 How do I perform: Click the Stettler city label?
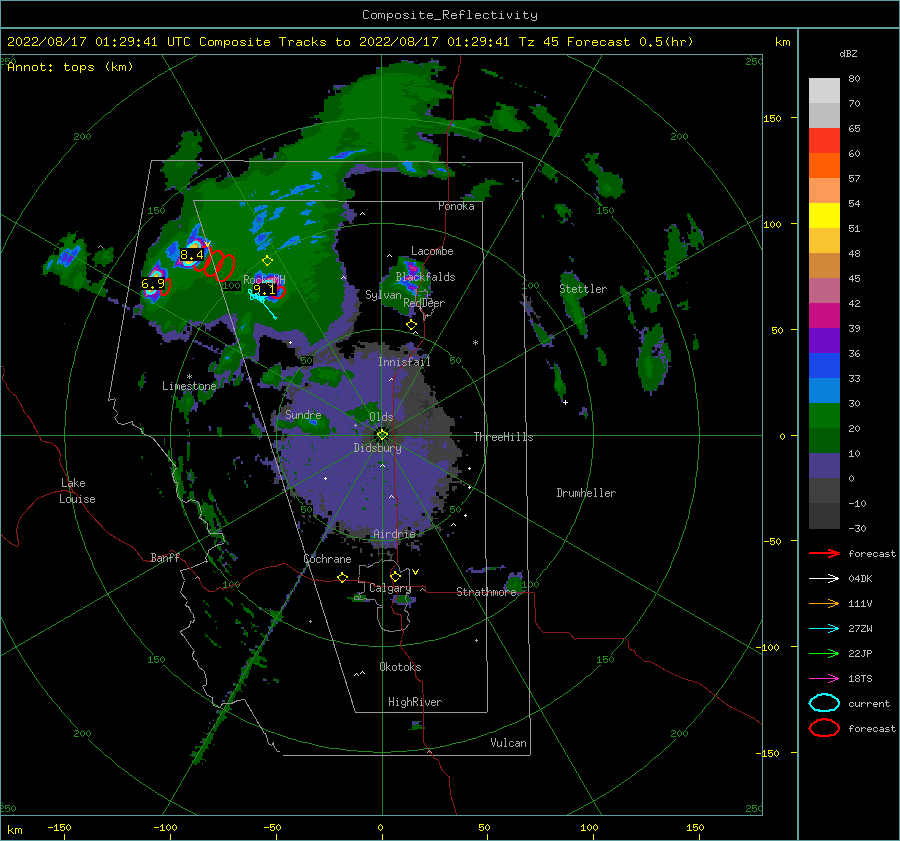(x=583, y=289)
